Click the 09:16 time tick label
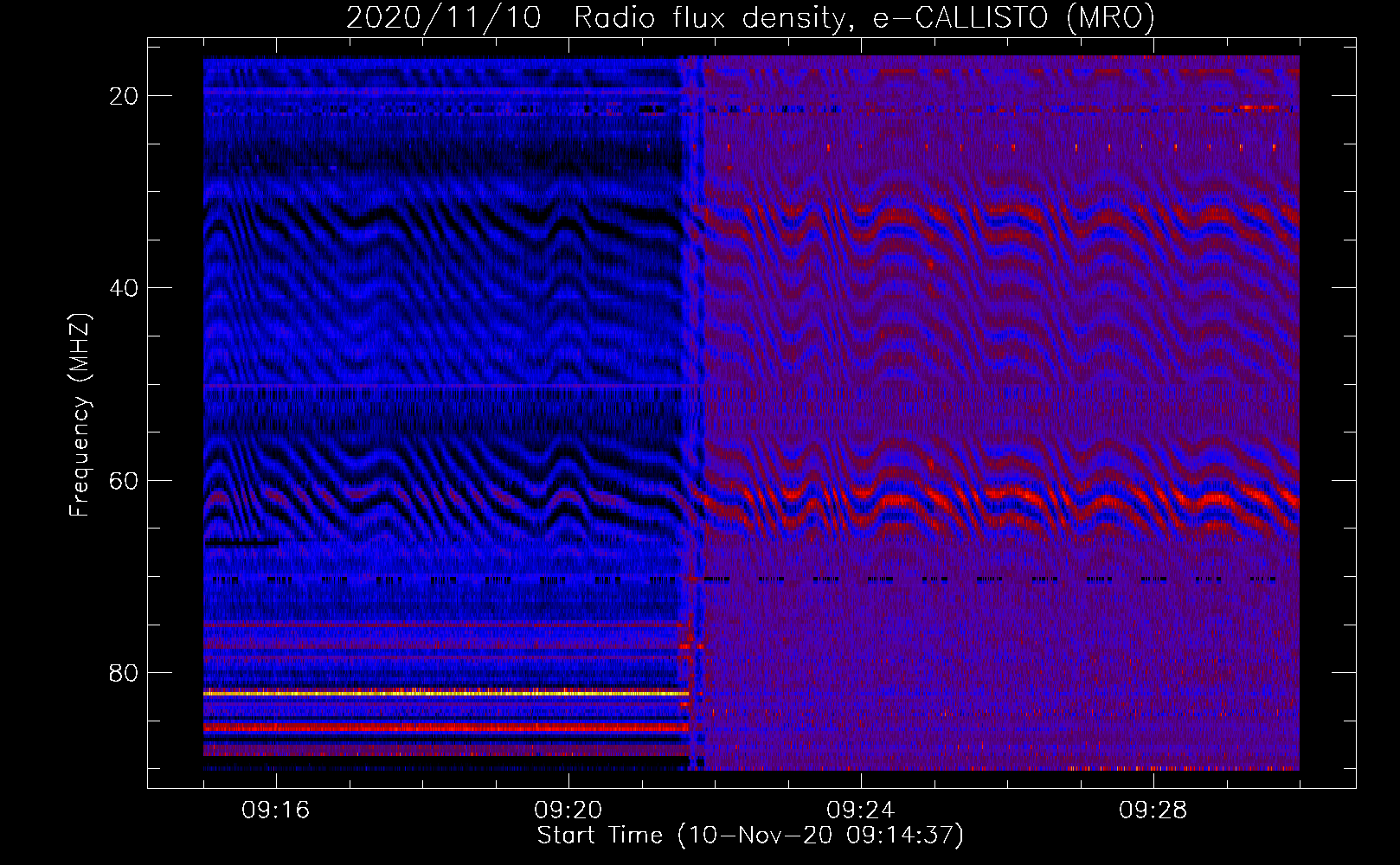Viewport: 1400px width, 865px height. (276, 811)
